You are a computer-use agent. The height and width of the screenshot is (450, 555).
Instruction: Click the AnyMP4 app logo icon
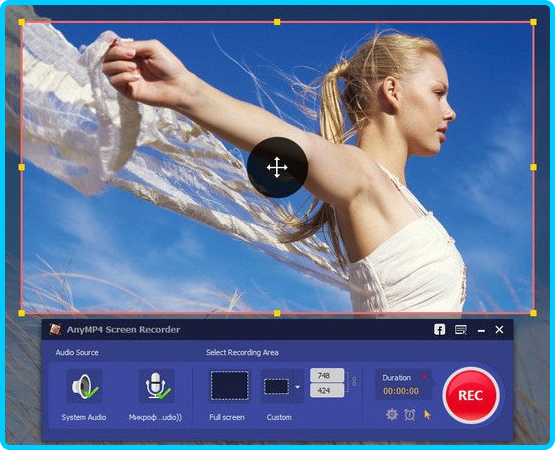tap(55, 330)
